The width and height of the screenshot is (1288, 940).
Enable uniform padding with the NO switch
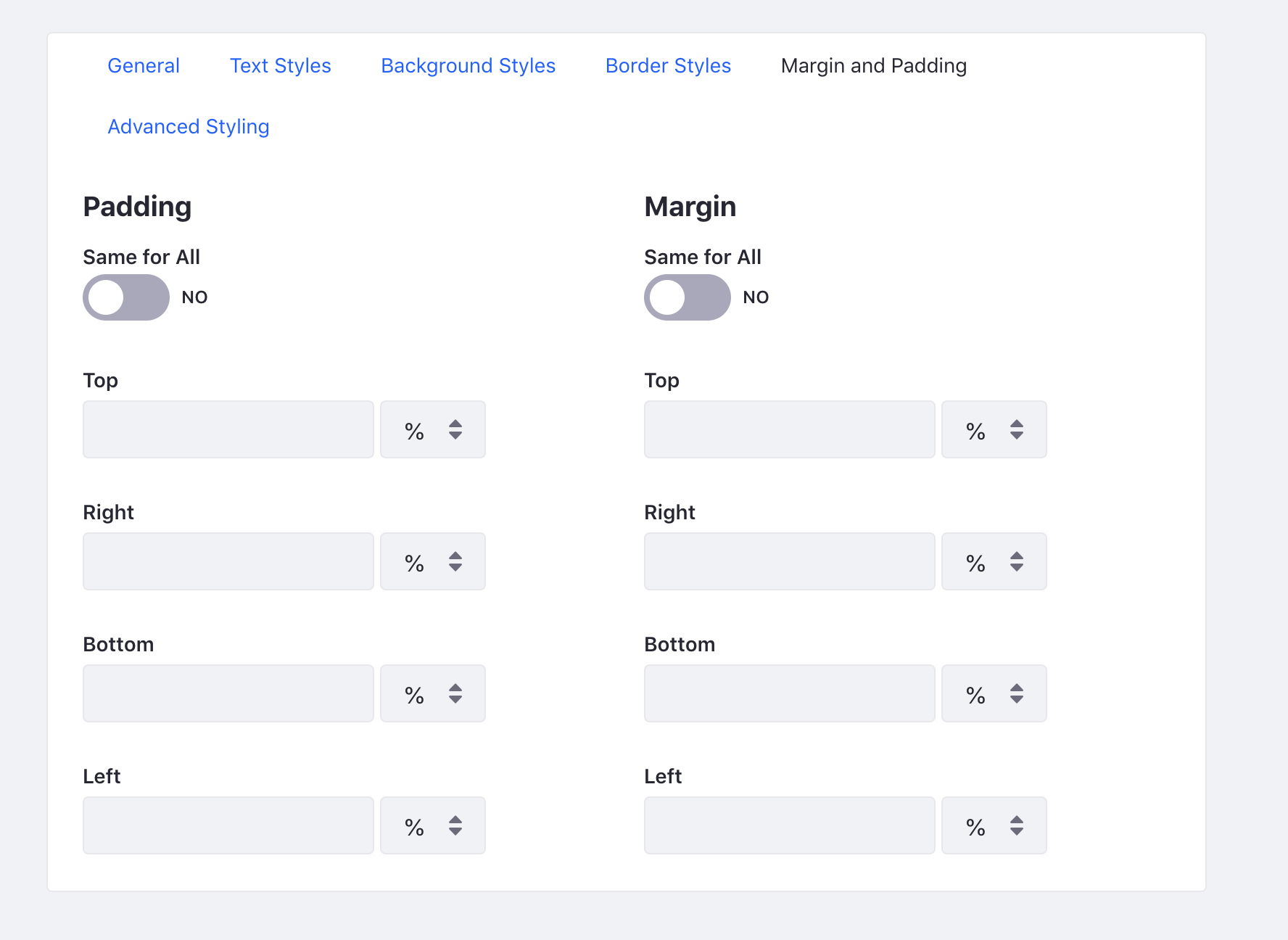click(125, 297)
